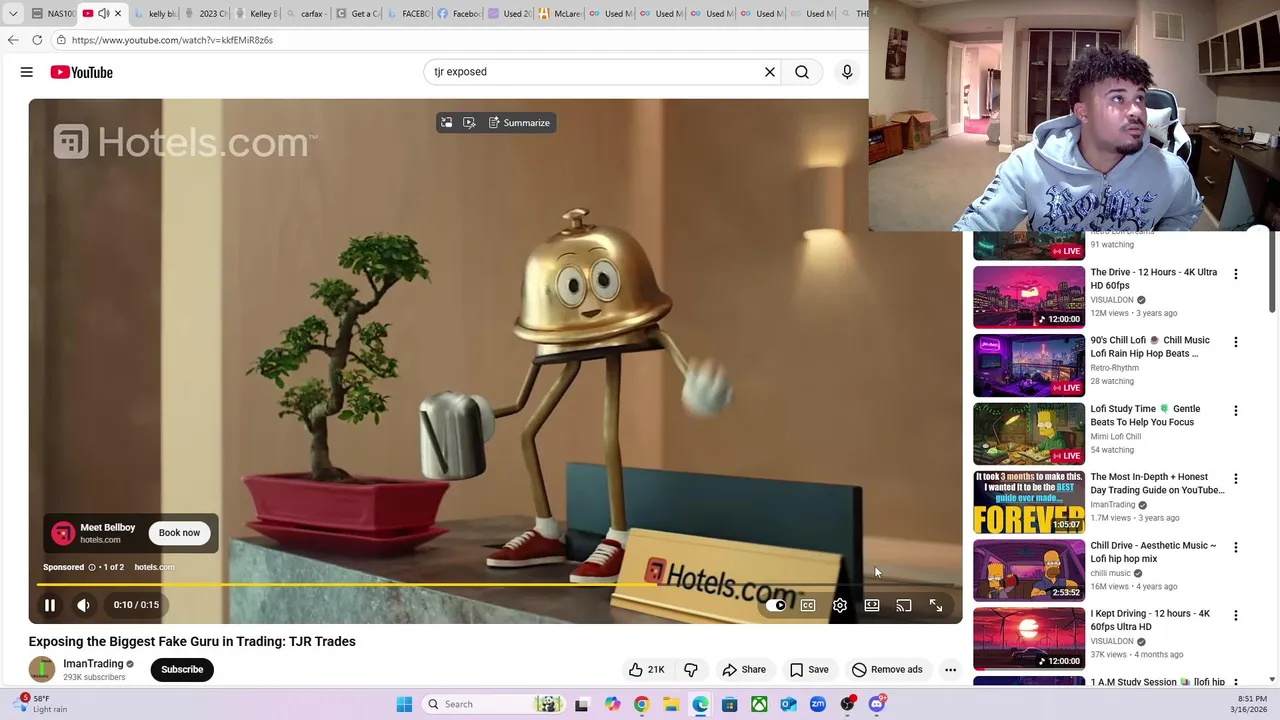
Task: Open Chrome from the taskbar
Action: tap(641, 704)
